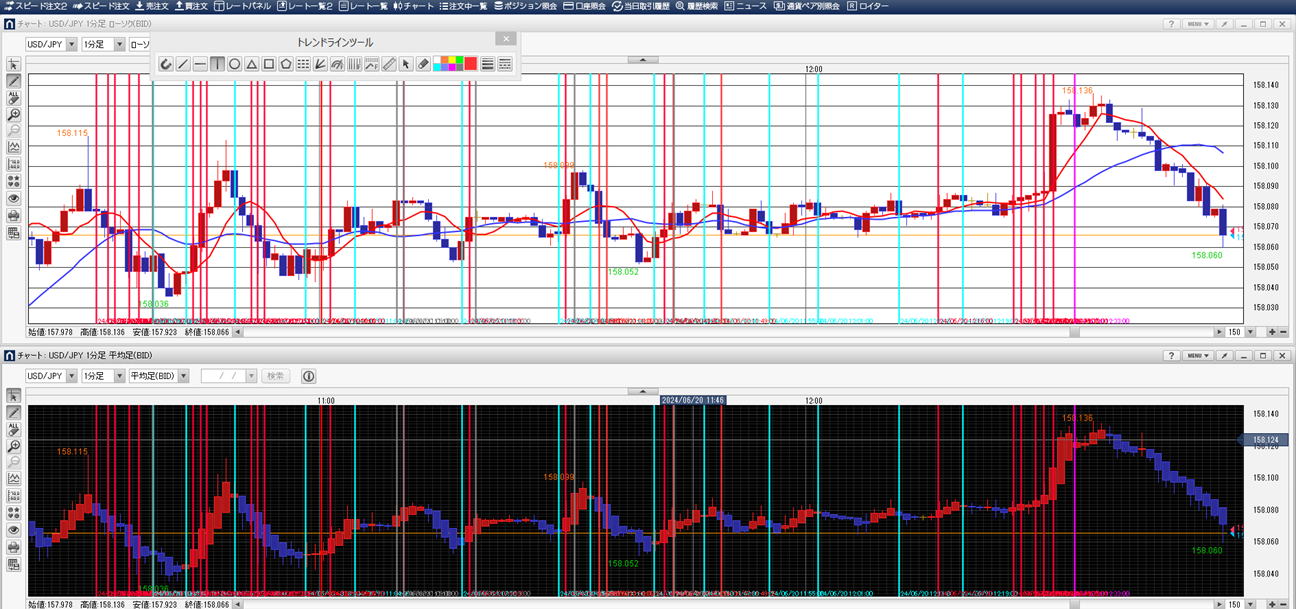Select the circle drawing tool

coord(234,64)
